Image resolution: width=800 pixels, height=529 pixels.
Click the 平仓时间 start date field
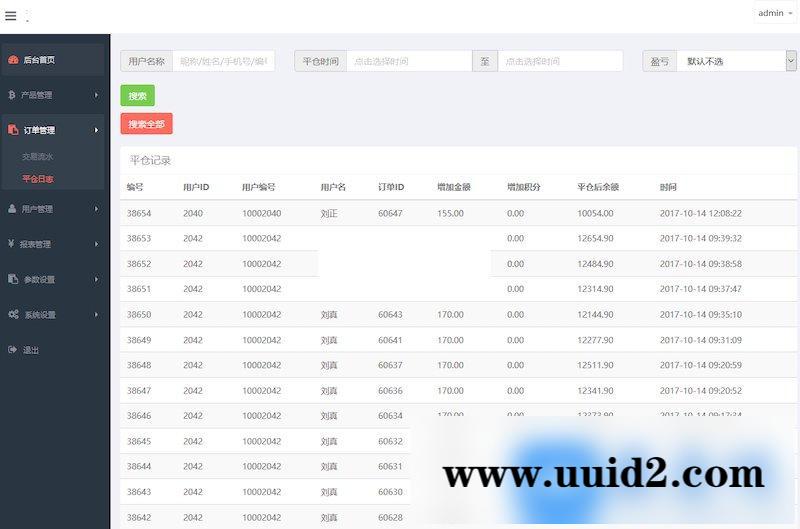(x=408, y=61)
